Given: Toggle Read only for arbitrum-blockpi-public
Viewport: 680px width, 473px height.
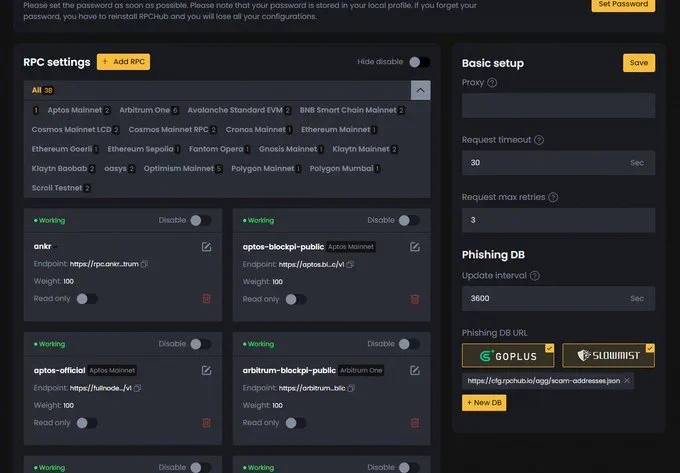Looking at the screenshot, I should click(x=296, y=423).
